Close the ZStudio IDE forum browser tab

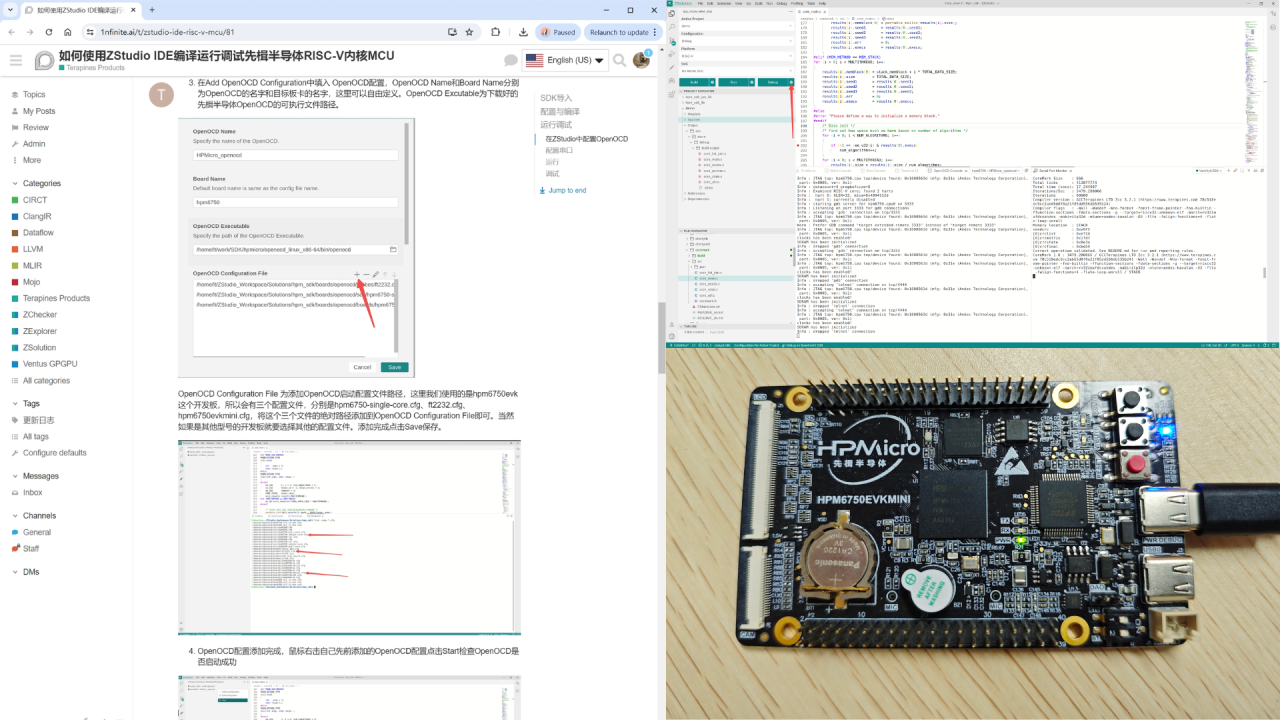[x=134, y=9]
